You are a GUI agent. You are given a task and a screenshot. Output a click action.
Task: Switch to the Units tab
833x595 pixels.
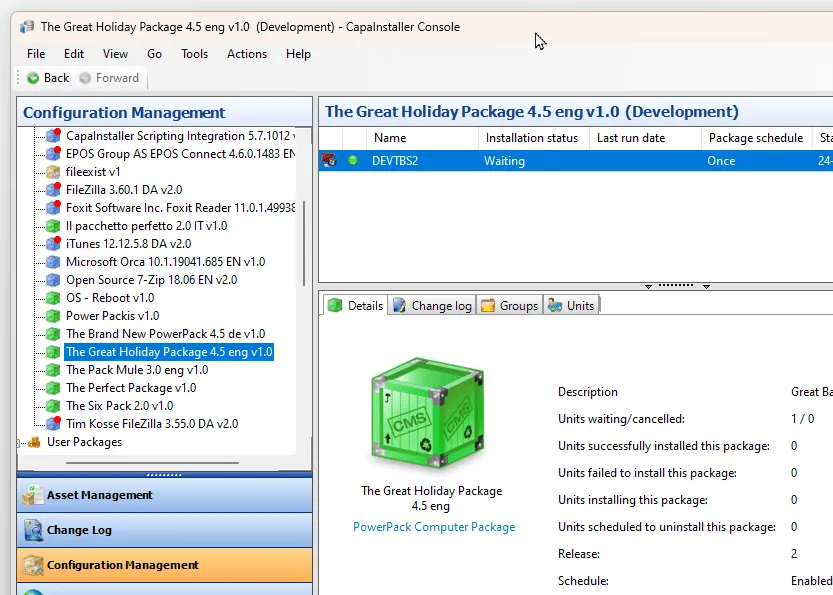coord(571,305)
